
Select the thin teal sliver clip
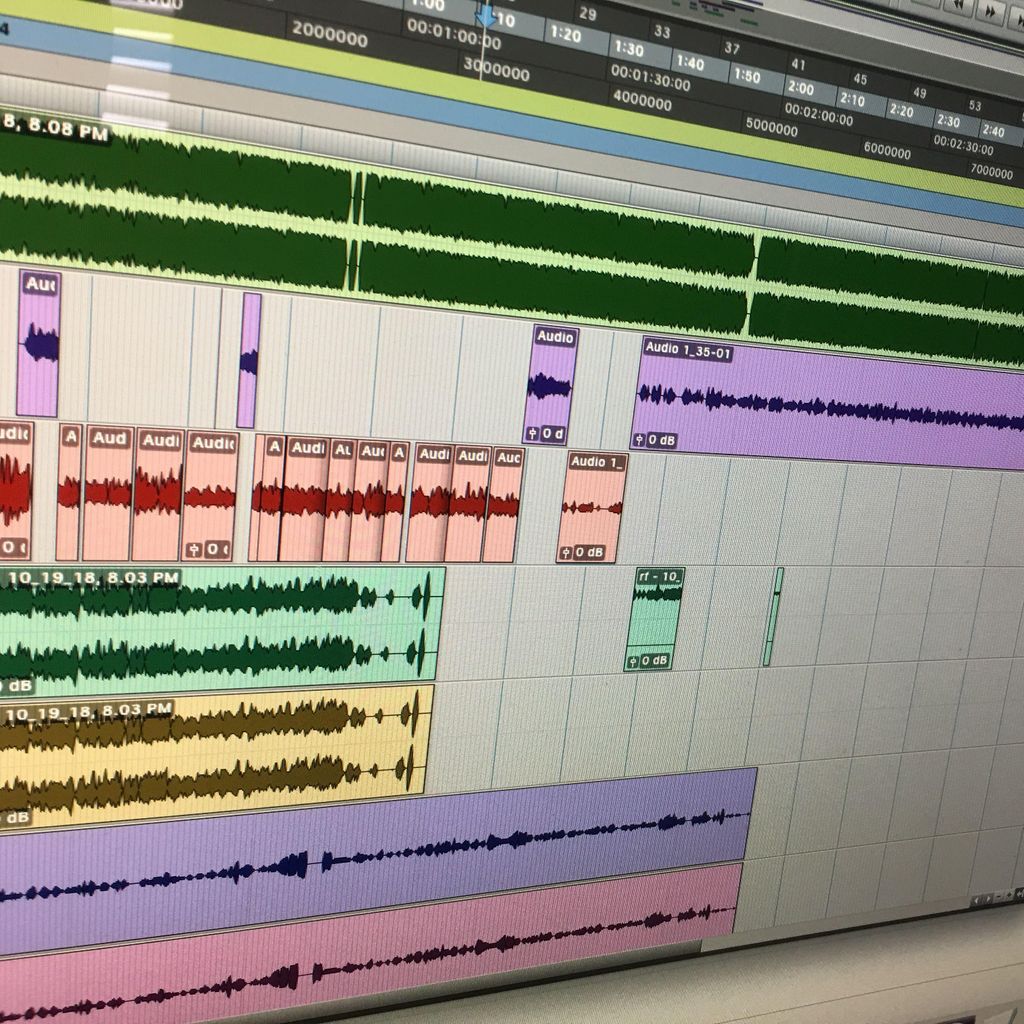[x=773, y=616]
